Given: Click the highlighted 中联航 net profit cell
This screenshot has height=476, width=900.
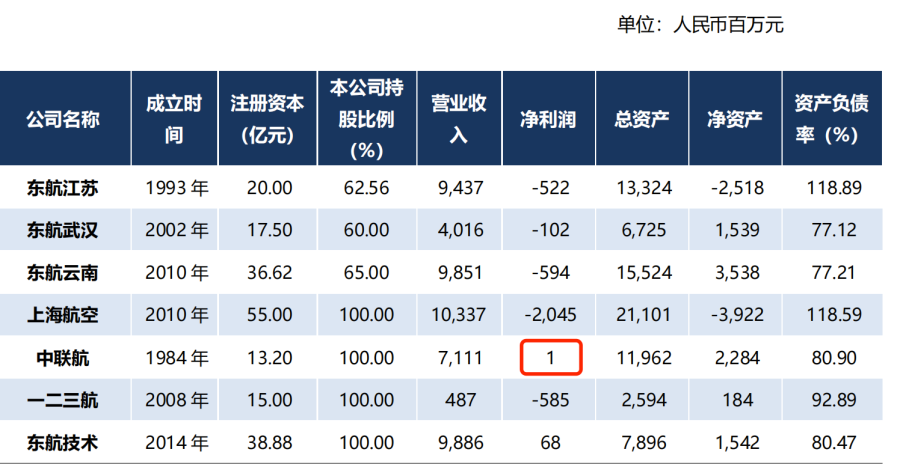Looking at the screenshot, I should (x=548, y=357).
